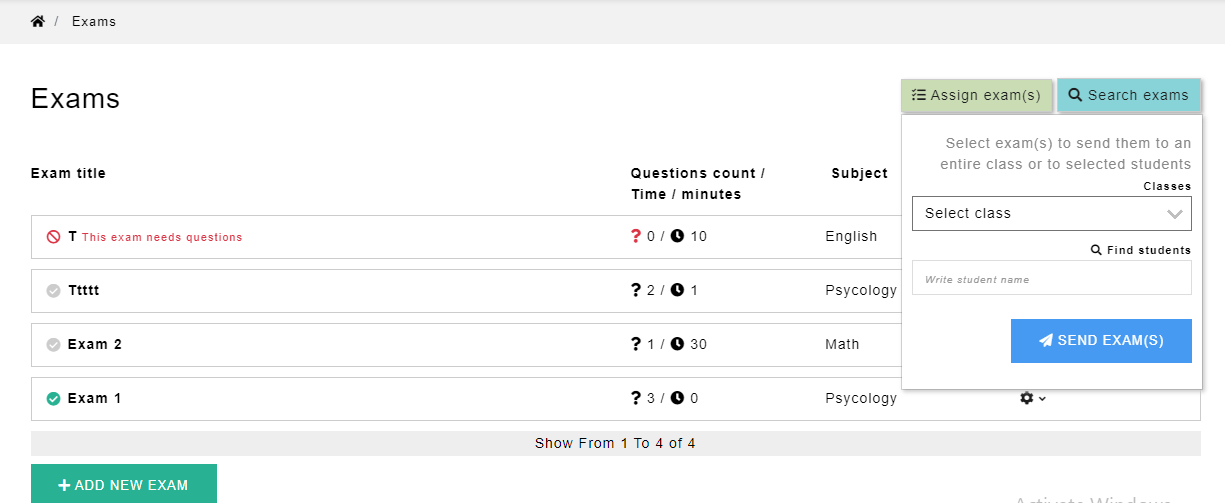Focus the Write student name field
The image size is (1225, 503).
coord(1051,279)
